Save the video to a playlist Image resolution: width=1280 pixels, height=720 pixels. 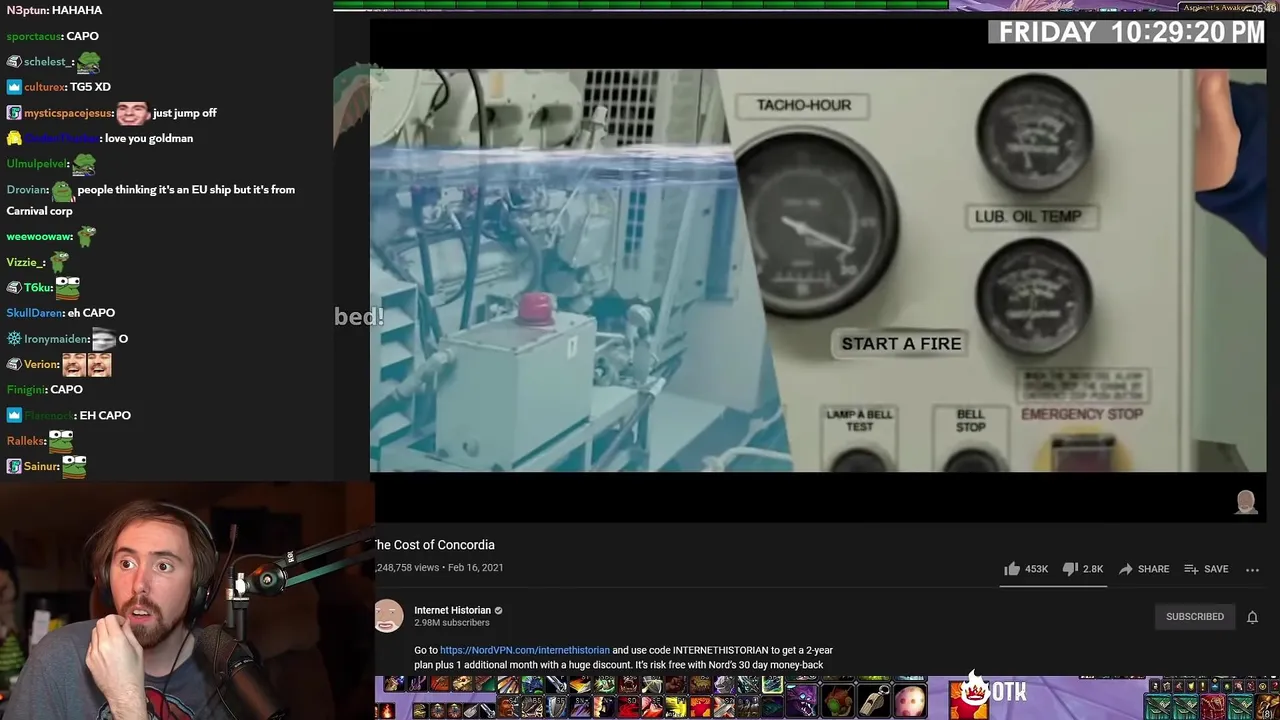(1205, 569)
